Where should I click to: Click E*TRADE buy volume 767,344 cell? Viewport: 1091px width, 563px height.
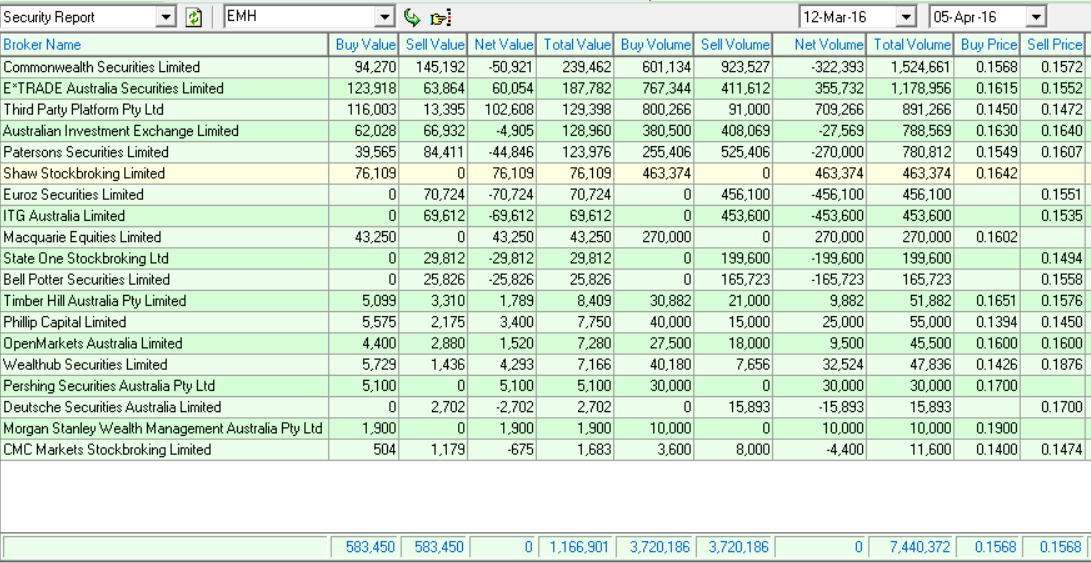point(654,88)
